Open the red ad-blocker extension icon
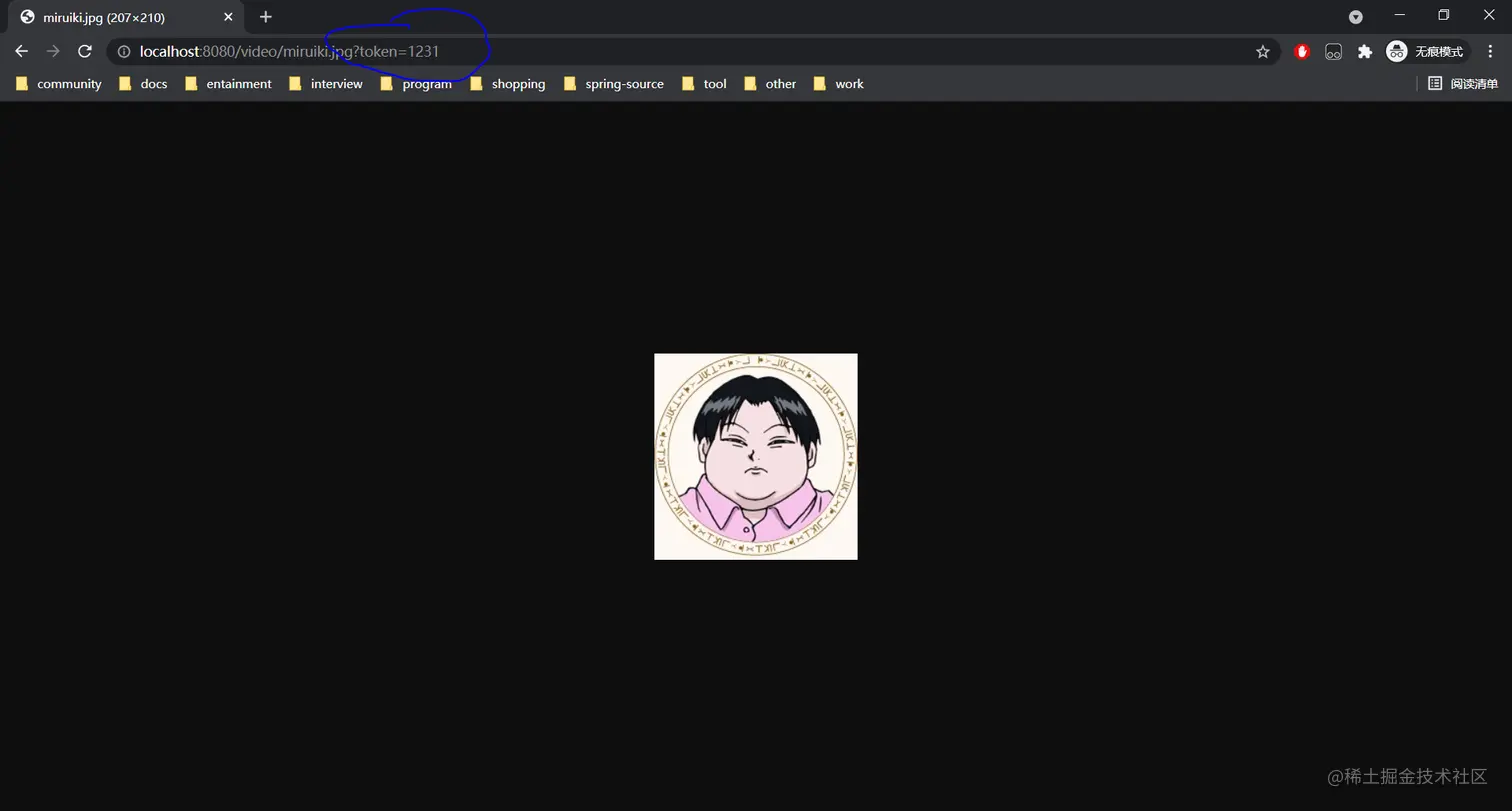The width and height of the screenshot is (1512, 811). [1302, 51]
